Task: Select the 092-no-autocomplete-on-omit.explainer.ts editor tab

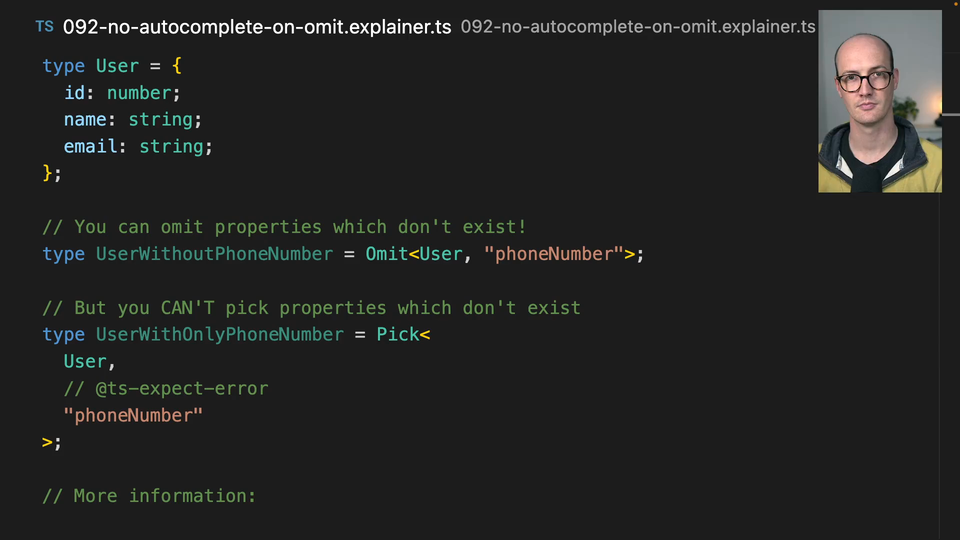Action: point(257,27)
